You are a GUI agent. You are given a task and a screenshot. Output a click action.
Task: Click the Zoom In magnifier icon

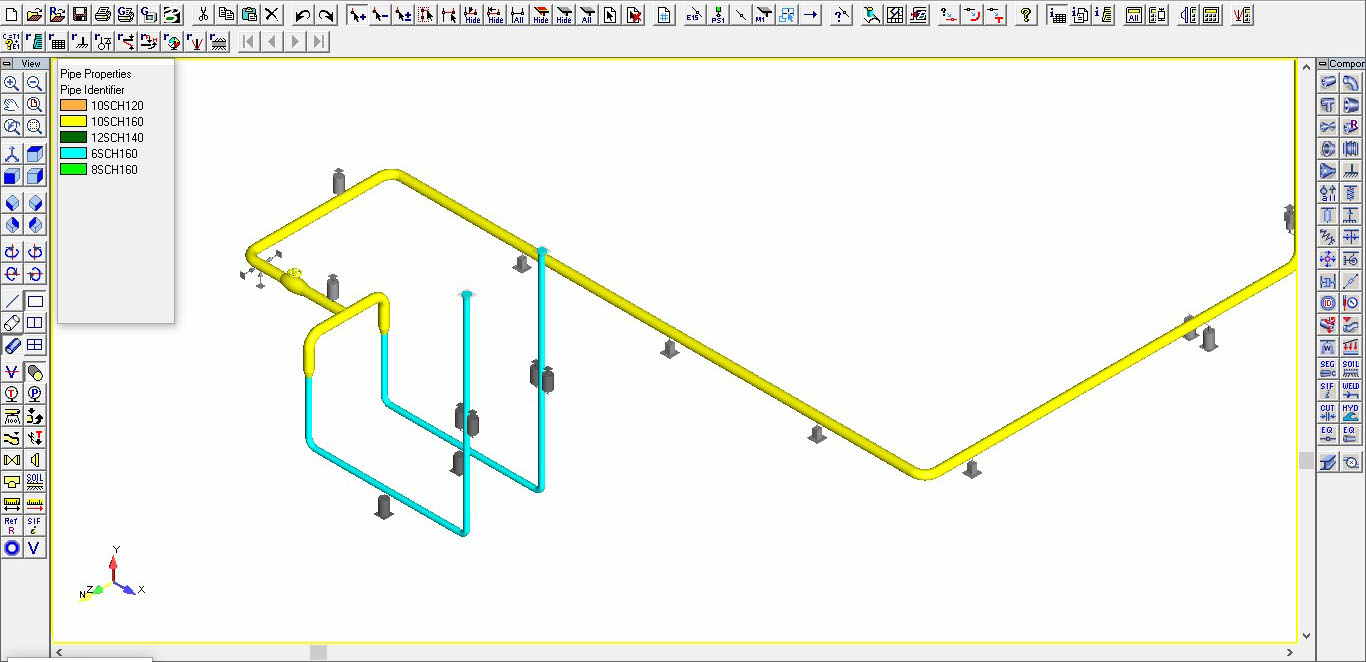click(x=12, y=84)
